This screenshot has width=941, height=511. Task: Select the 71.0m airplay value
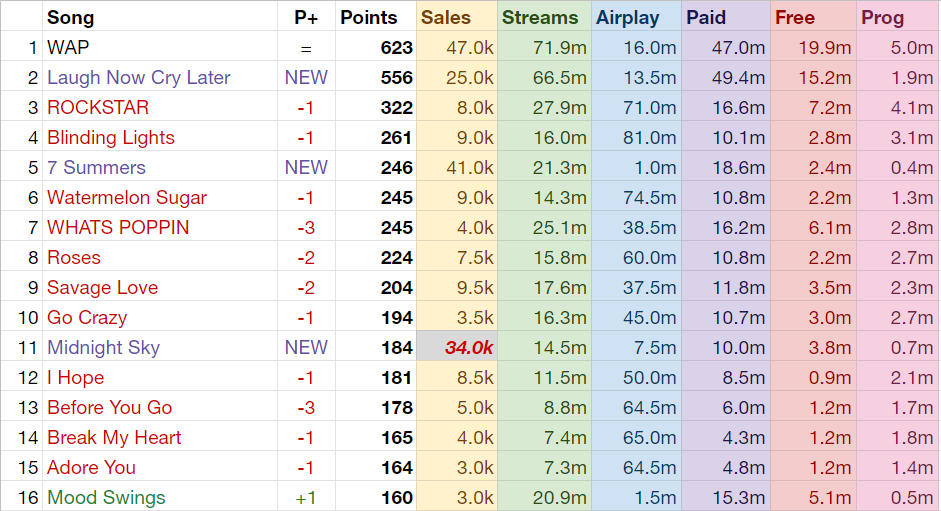click(x=649, y=107)
